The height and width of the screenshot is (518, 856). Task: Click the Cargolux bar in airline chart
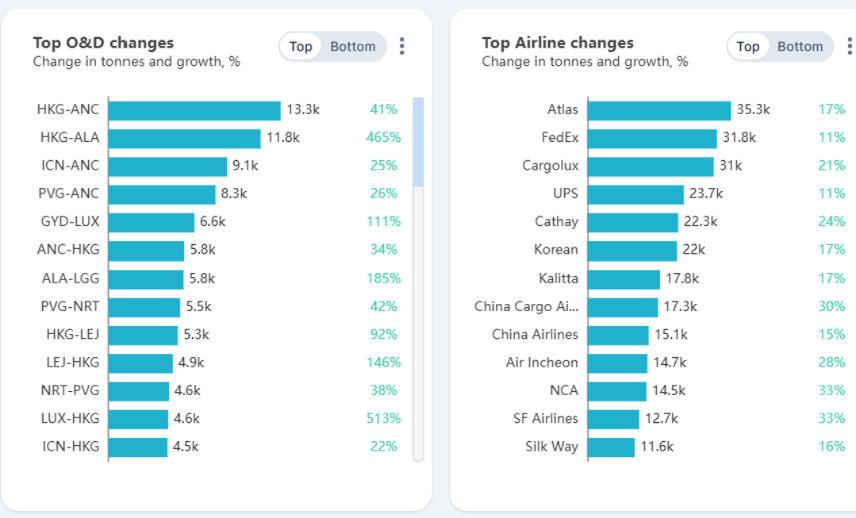point(651,166)
